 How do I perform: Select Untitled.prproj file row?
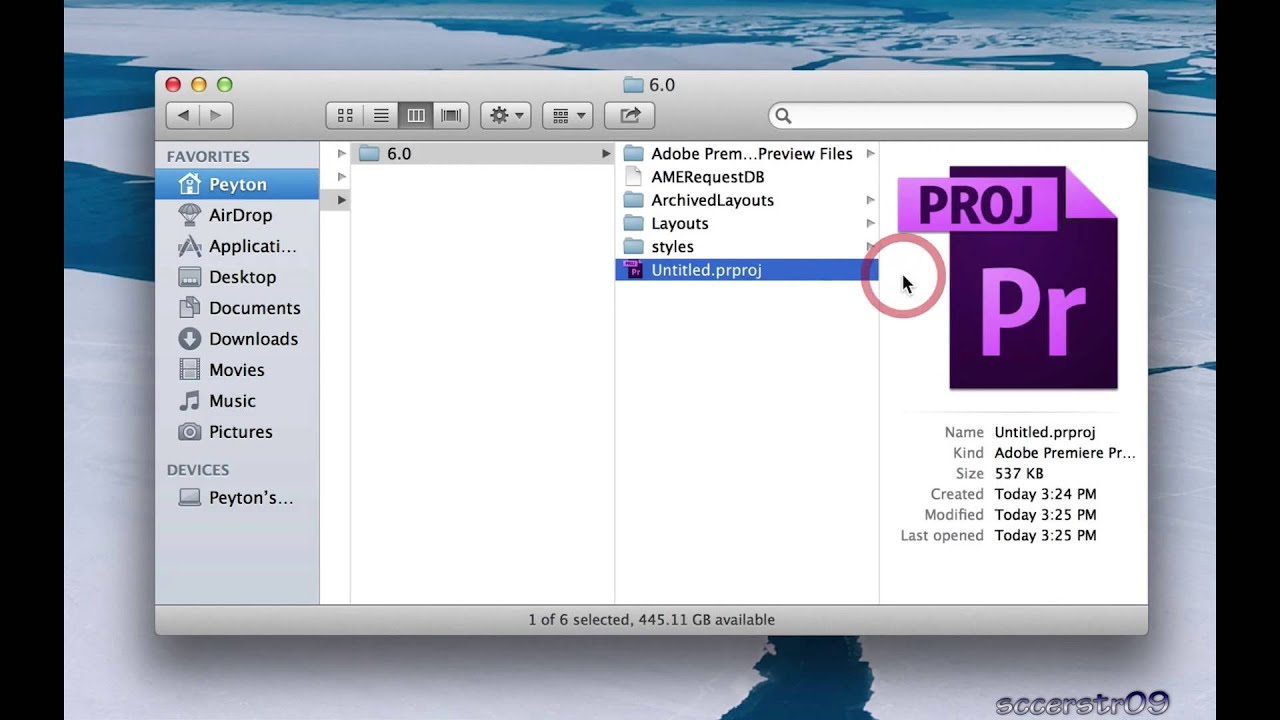pyautogui.click(x=747, y=270)
